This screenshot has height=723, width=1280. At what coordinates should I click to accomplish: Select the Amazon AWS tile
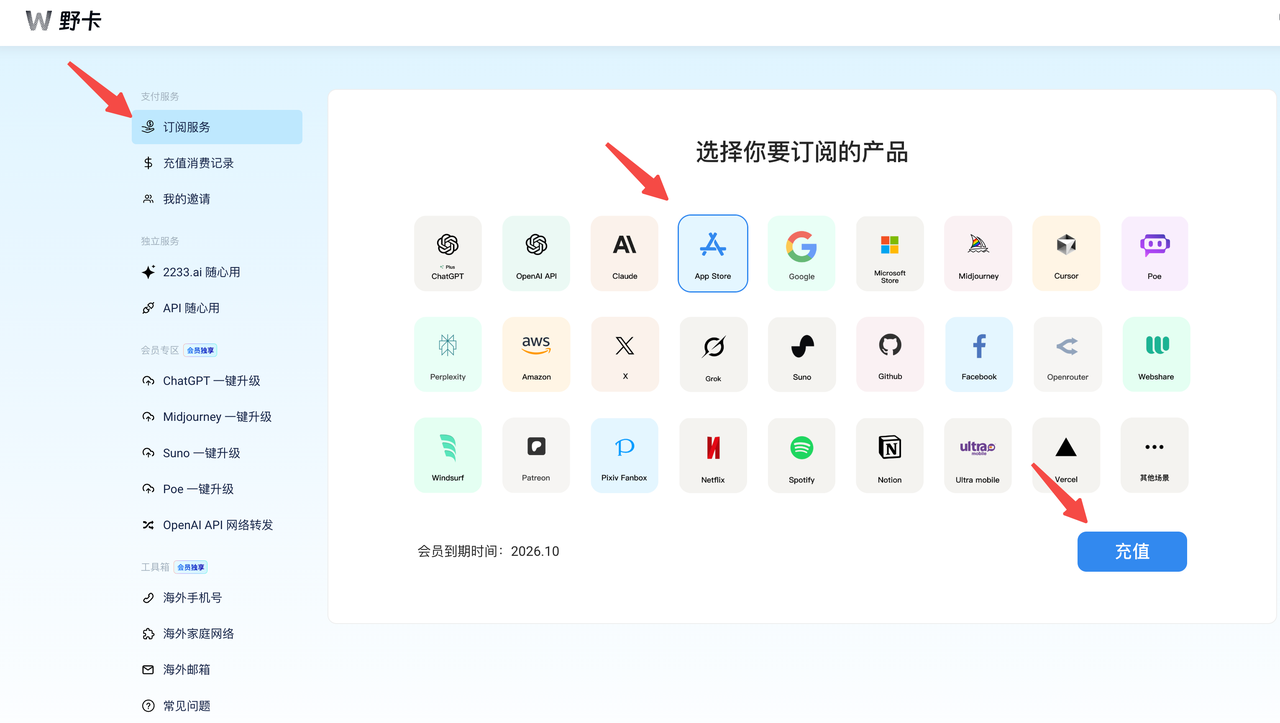536,355
